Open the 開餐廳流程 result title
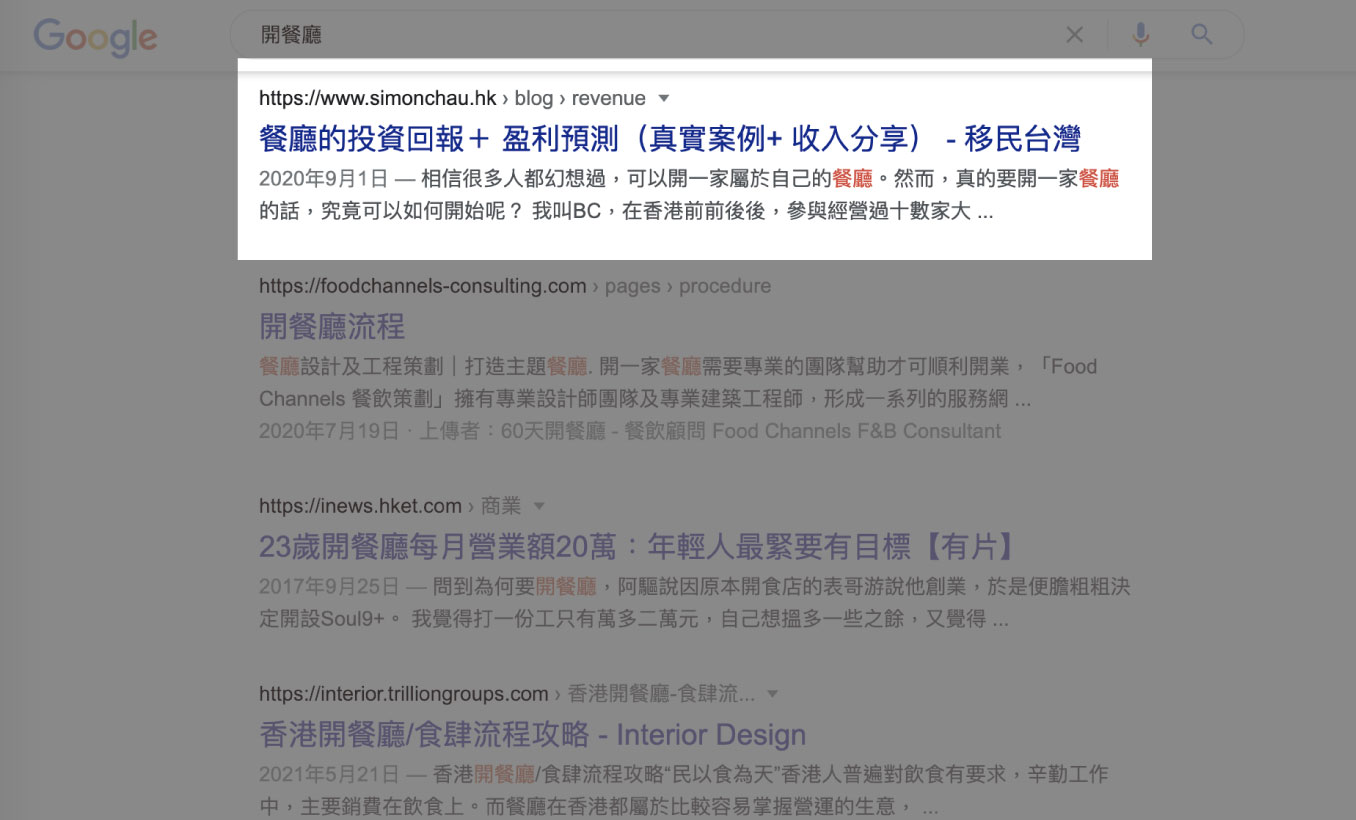This screenshot has height=820, width=1356. pos(332,326)
